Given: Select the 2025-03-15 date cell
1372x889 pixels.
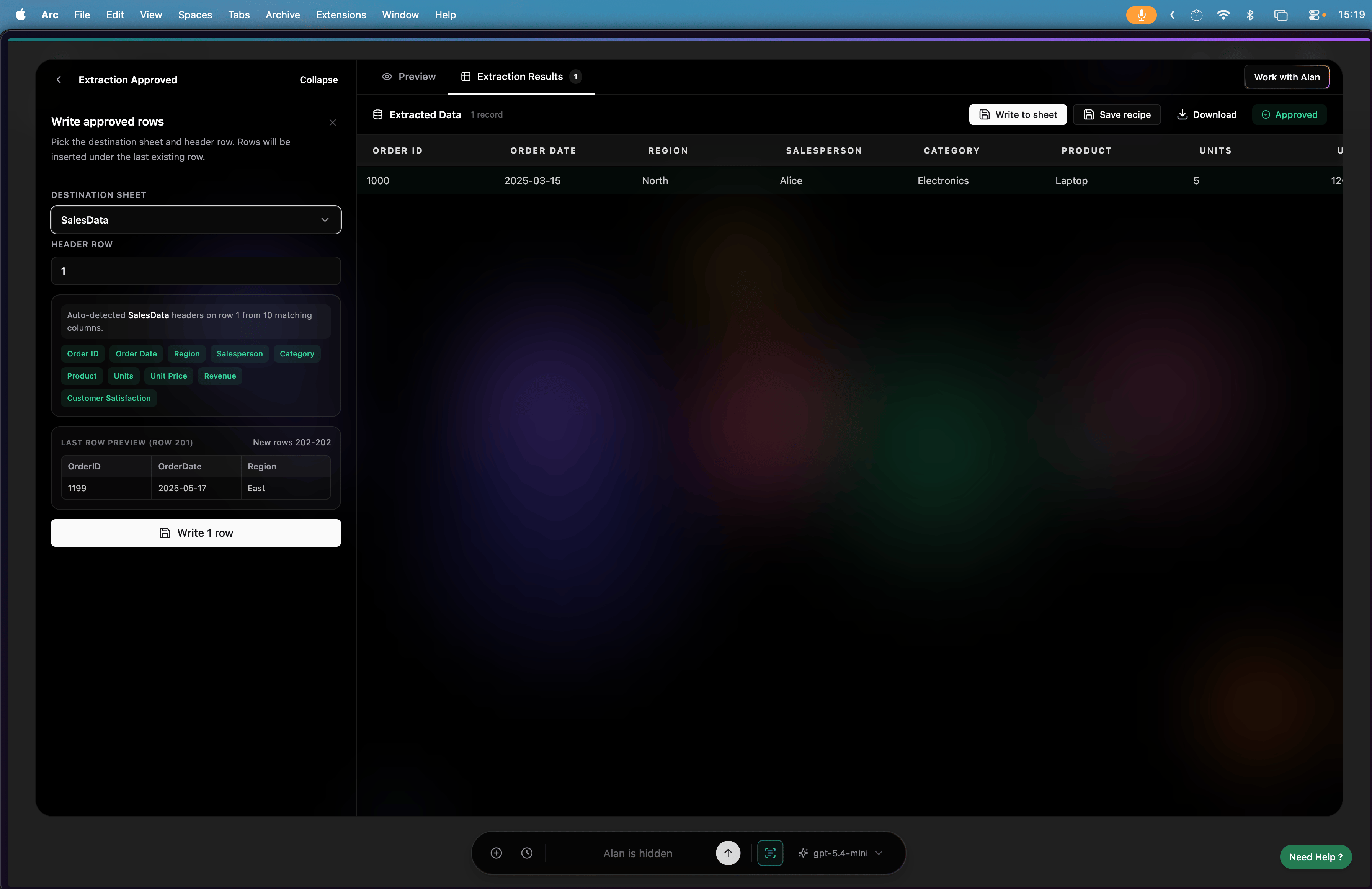Looking at the screenshot, I should point(532,180).
